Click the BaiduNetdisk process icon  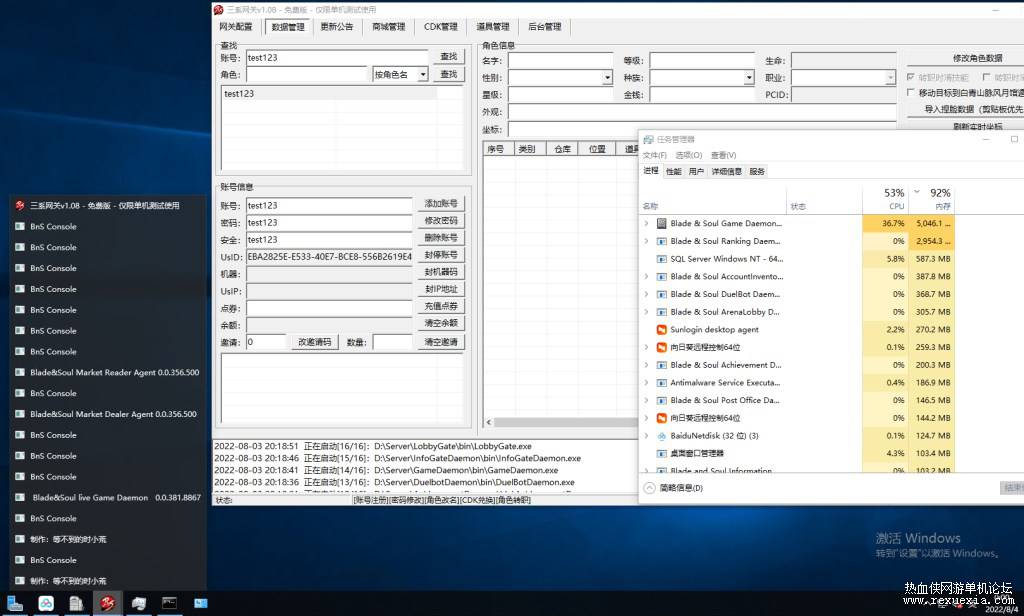click(x=661, y=436)
